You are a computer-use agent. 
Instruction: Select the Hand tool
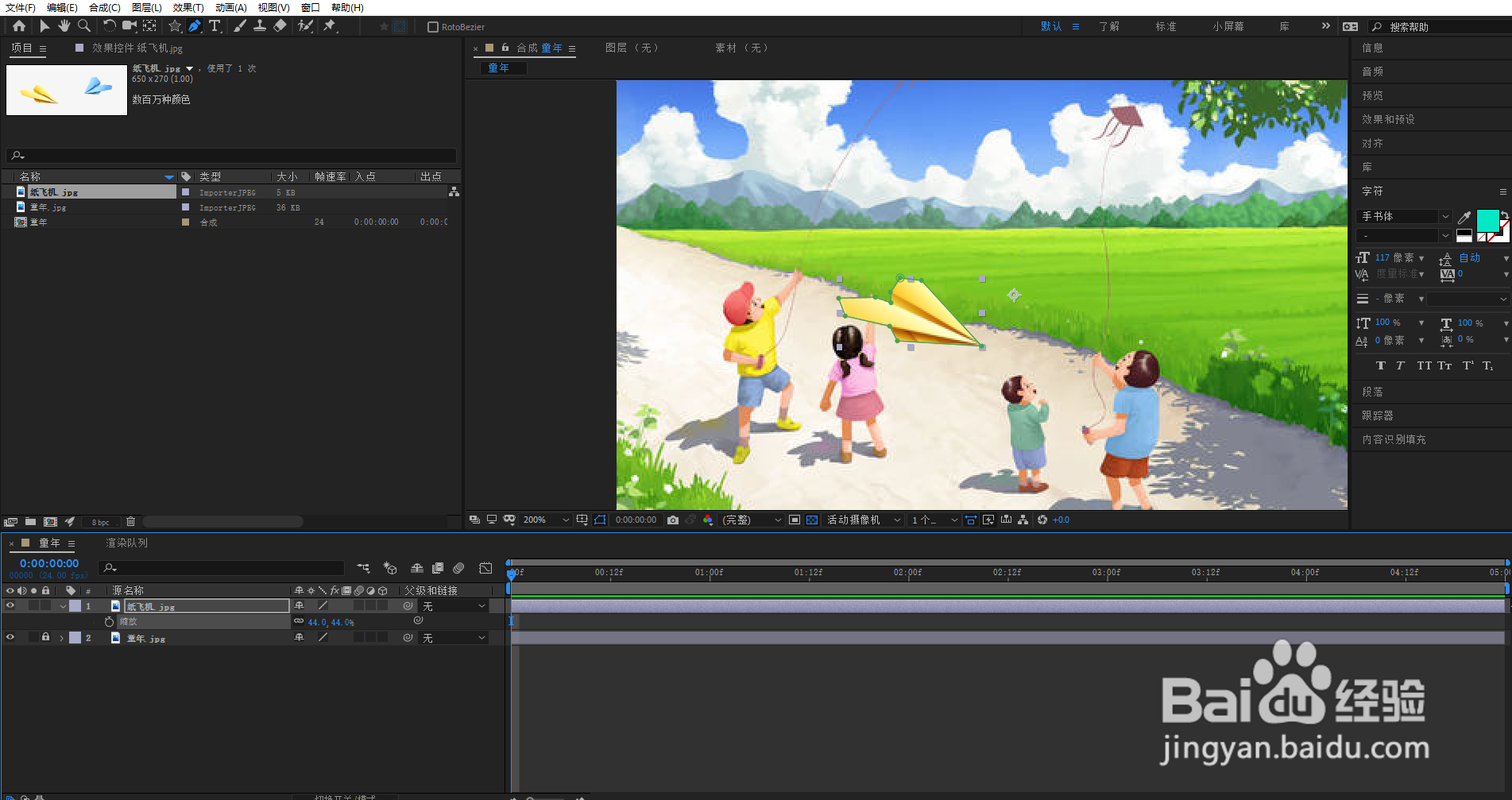click(64, 26)
